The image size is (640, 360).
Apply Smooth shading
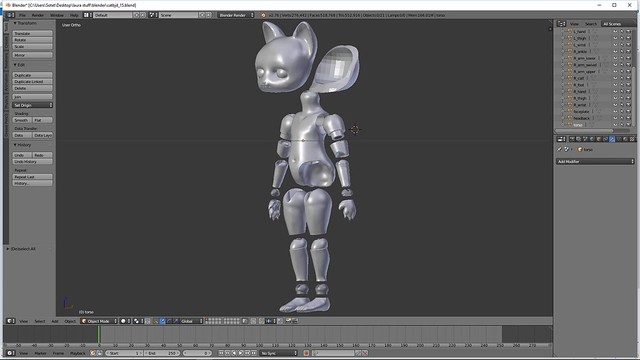pos(22,120)
